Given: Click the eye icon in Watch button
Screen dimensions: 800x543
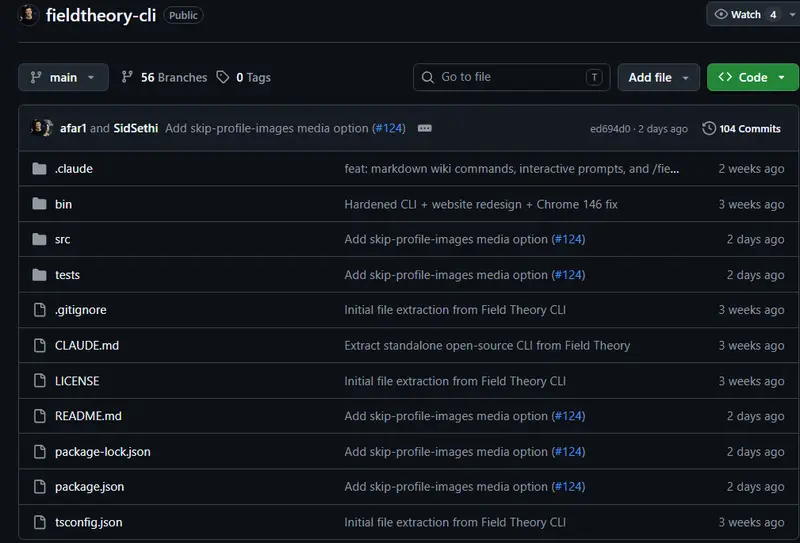Looking at the screenshot, I should click(720, 14).
